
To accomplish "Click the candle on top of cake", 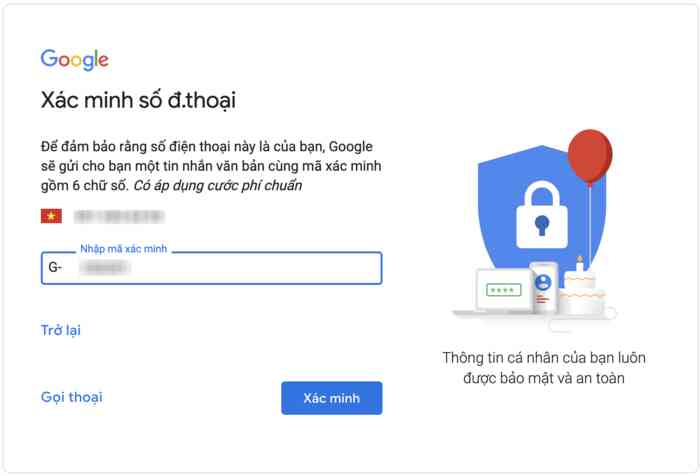I will click(580, 264).
